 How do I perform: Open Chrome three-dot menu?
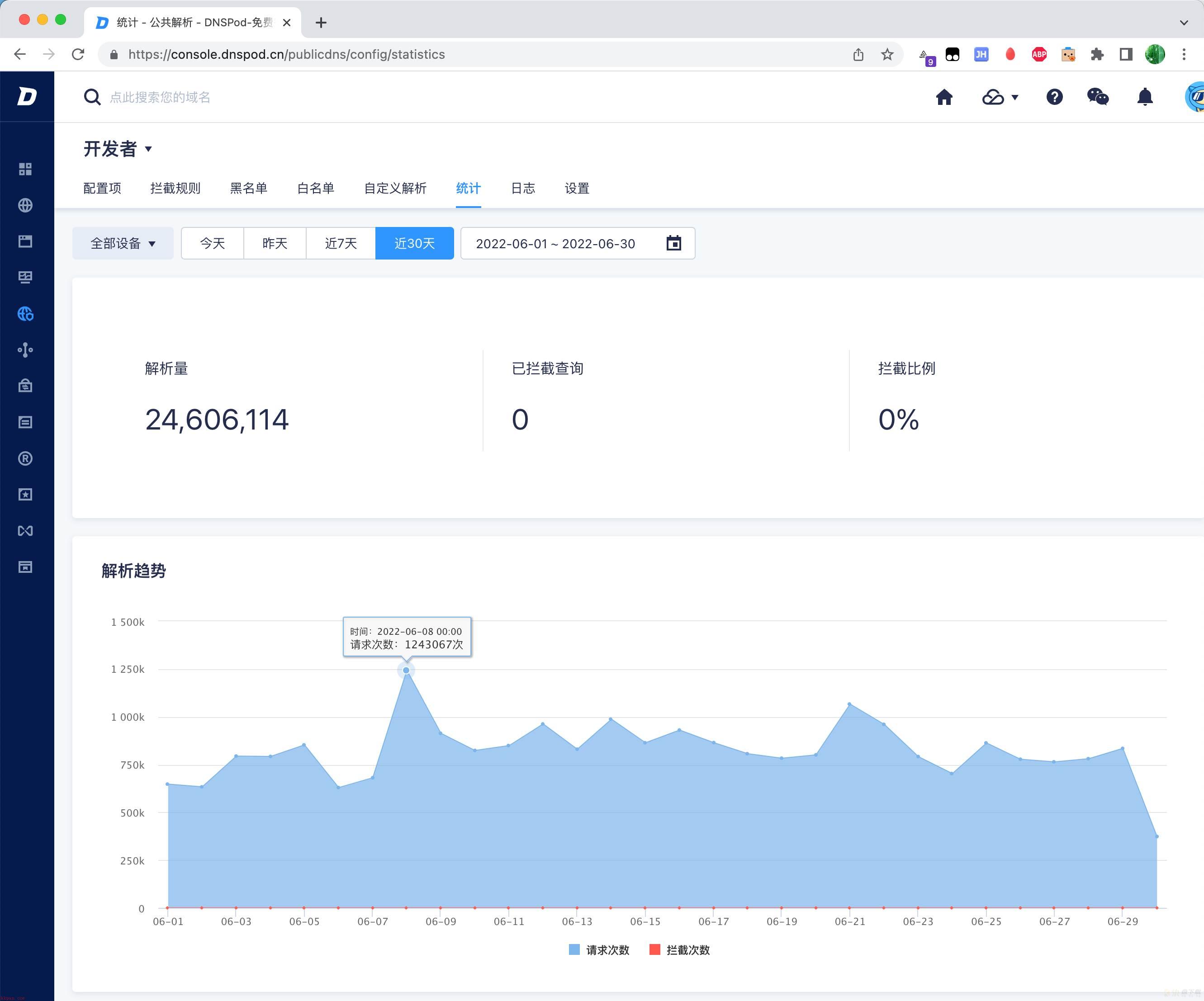click(x=1184, y=54)
